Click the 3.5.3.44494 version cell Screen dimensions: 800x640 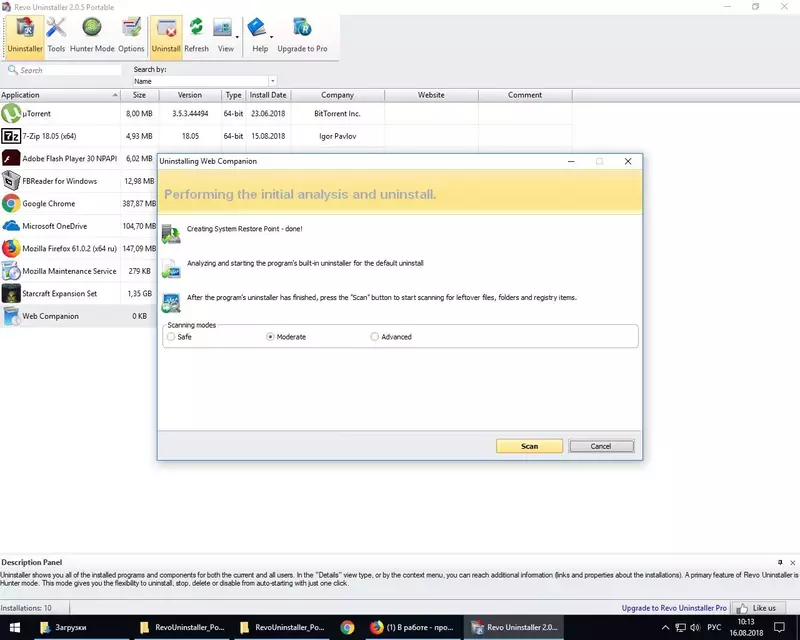(x=190, y=113)
